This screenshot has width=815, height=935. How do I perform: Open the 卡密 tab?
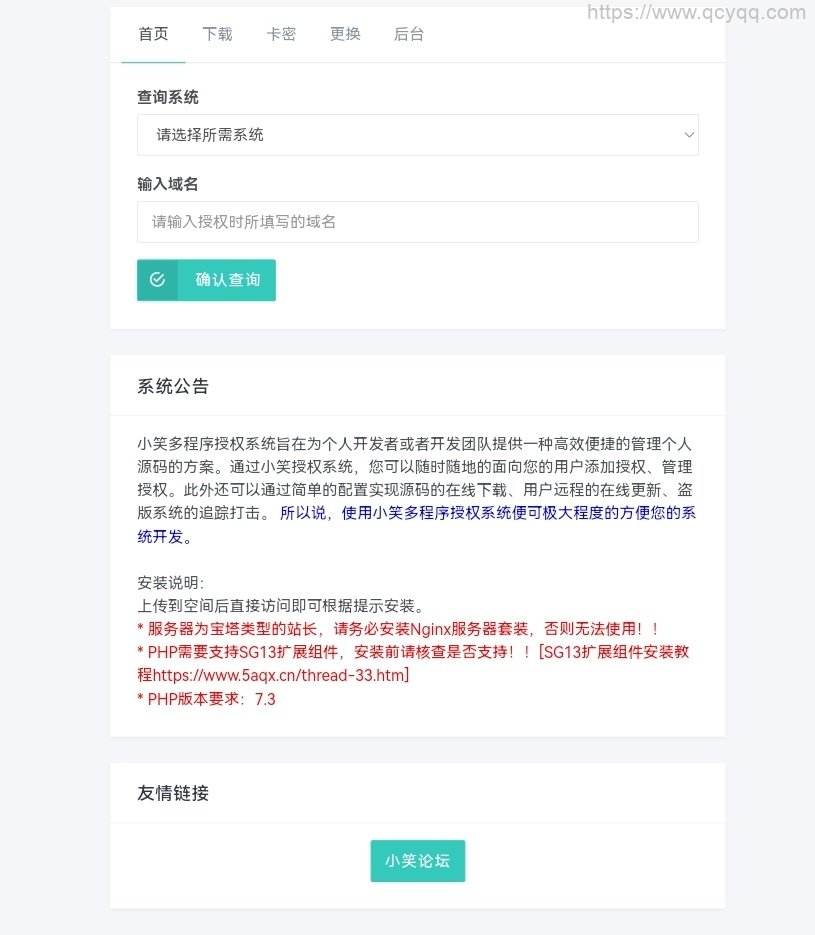281,34
